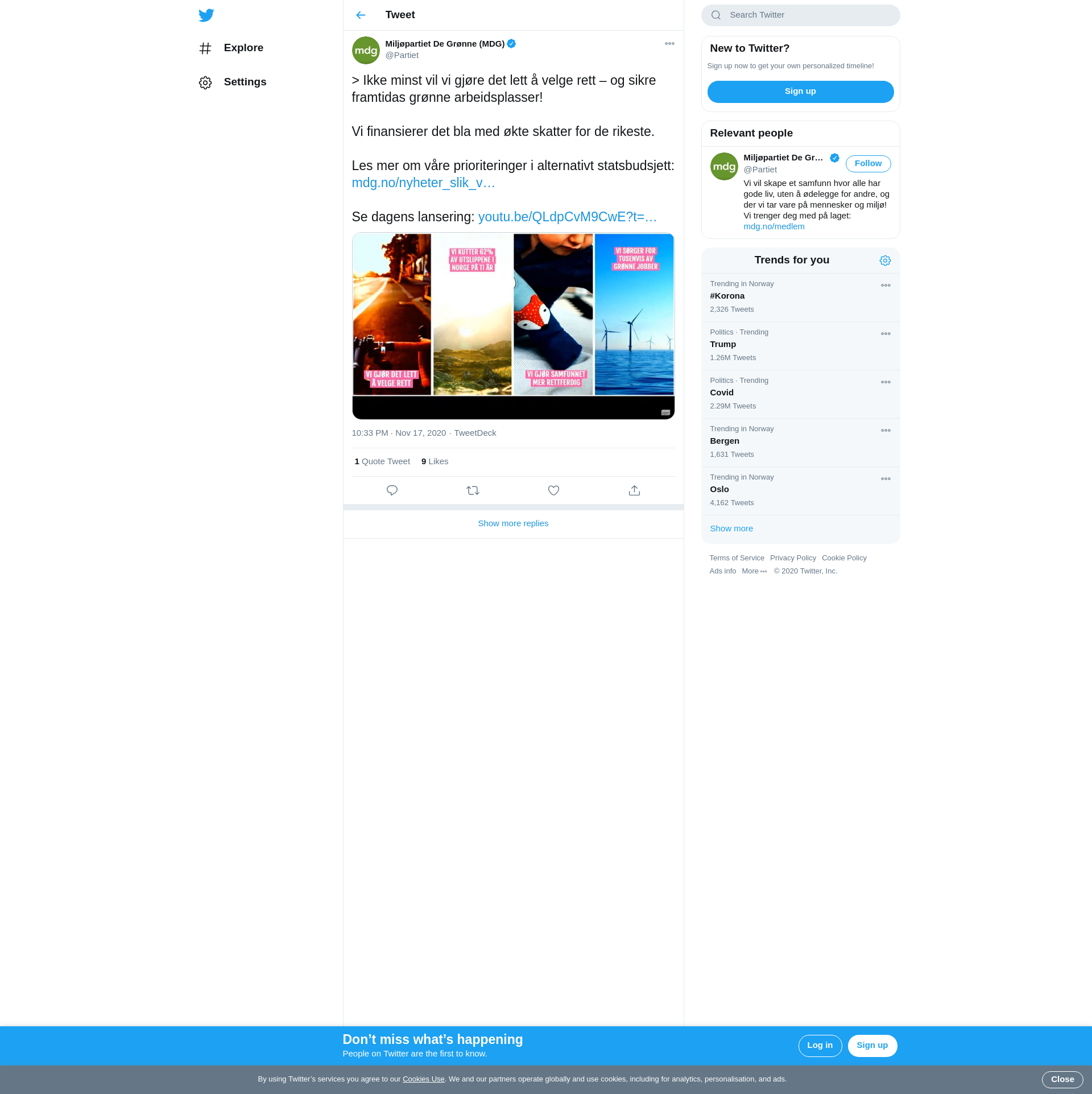The width and height of the screenshot is (1092, 1094).
Task: Click Sign up in New to Twitter panel
Action: pos(800,92)
